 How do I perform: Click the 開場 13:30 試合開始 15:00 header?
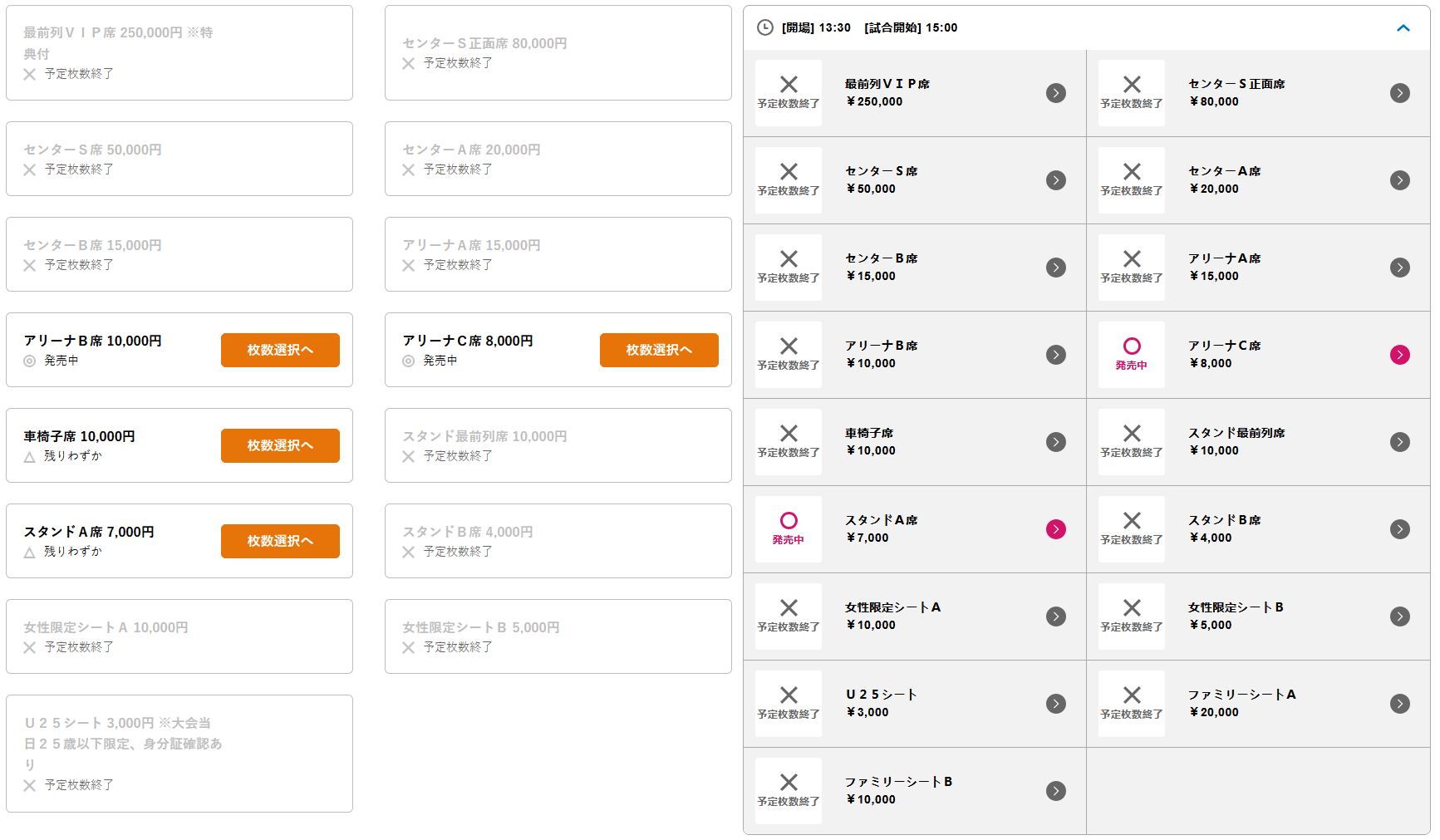(869, 27)
